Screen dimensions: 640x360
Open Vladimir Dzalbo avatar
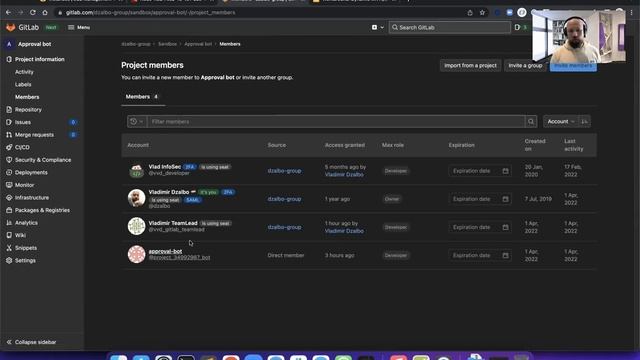click(x=136, y=198)
